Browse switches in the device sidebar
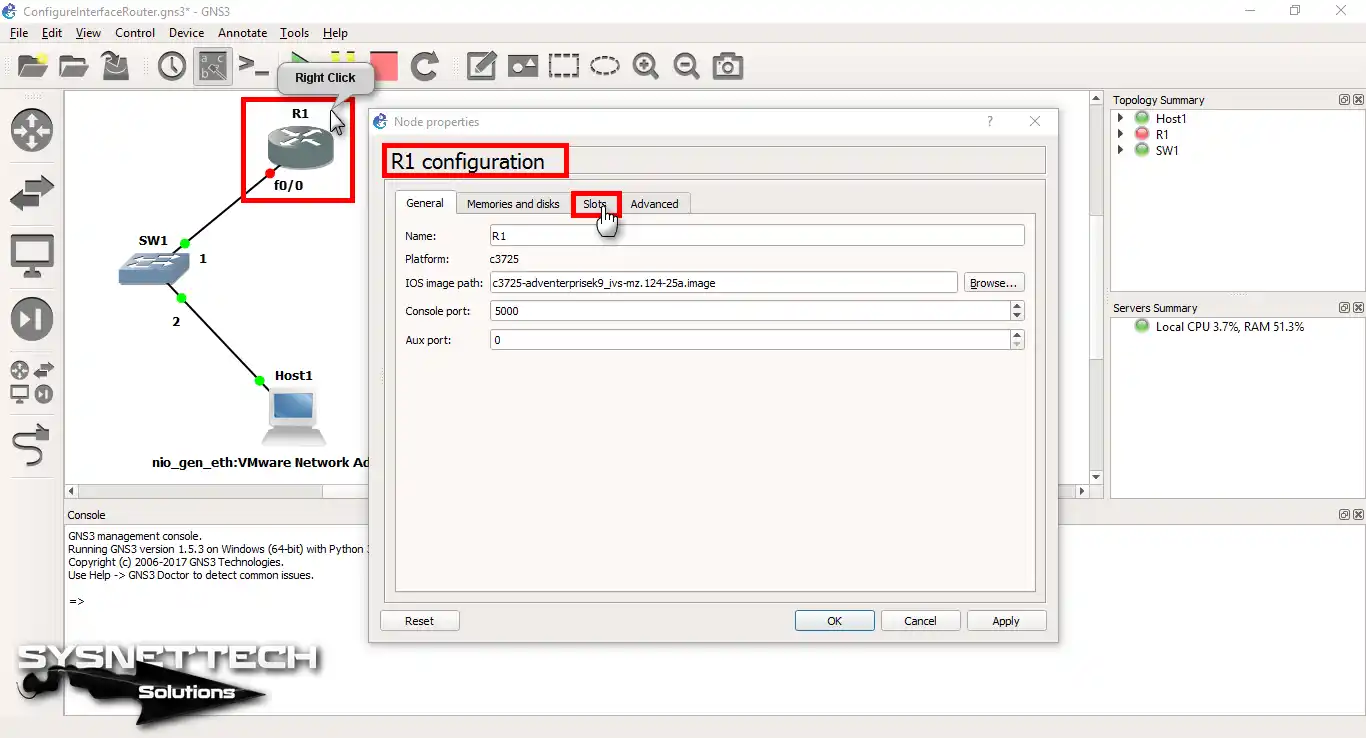 [x=32, y=194]
